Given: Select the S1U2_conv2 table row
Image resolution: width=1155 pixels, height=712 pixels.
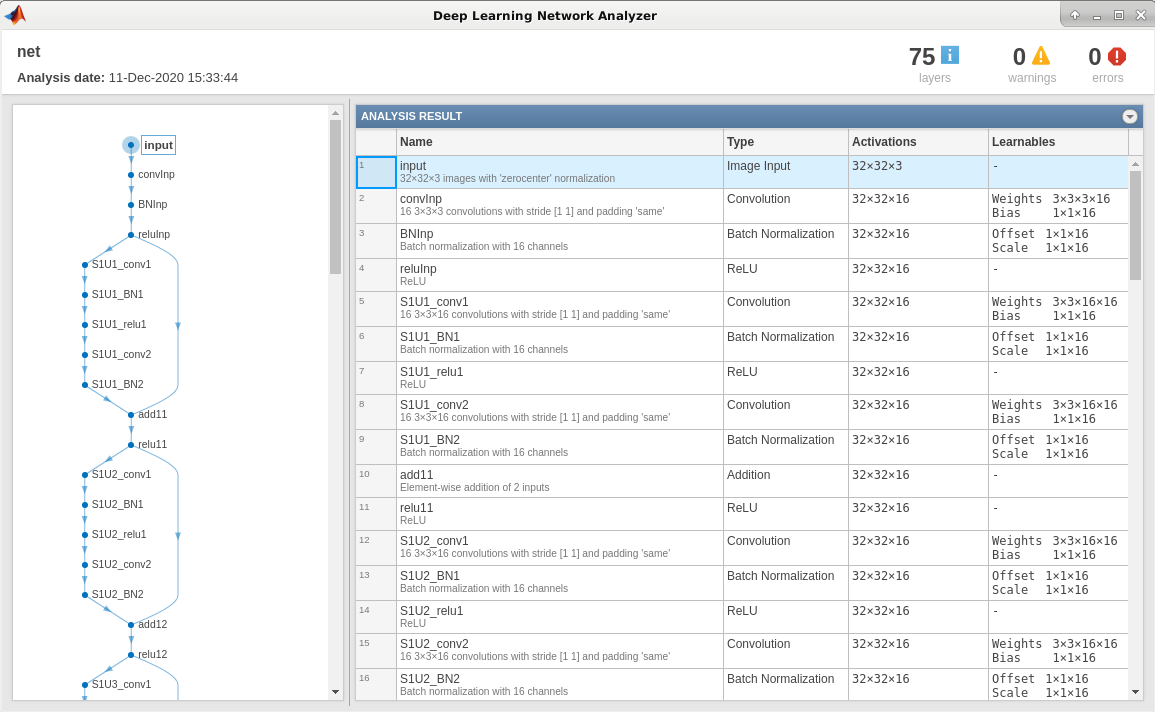Looking at the screenshot, I should pos(742,651).
